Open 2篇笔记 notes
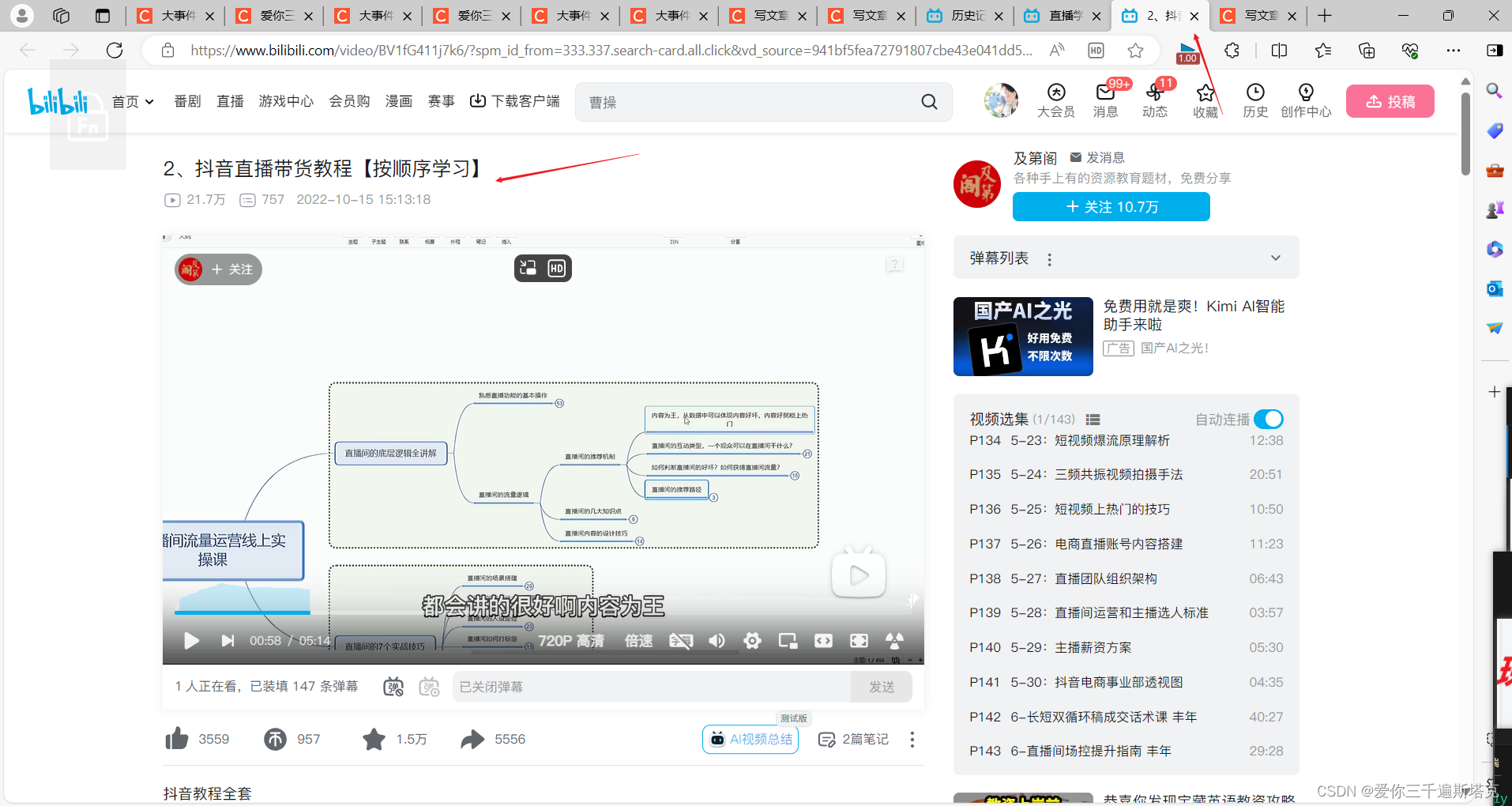Viewport: 1512px width, 806px height. point(854,740)
